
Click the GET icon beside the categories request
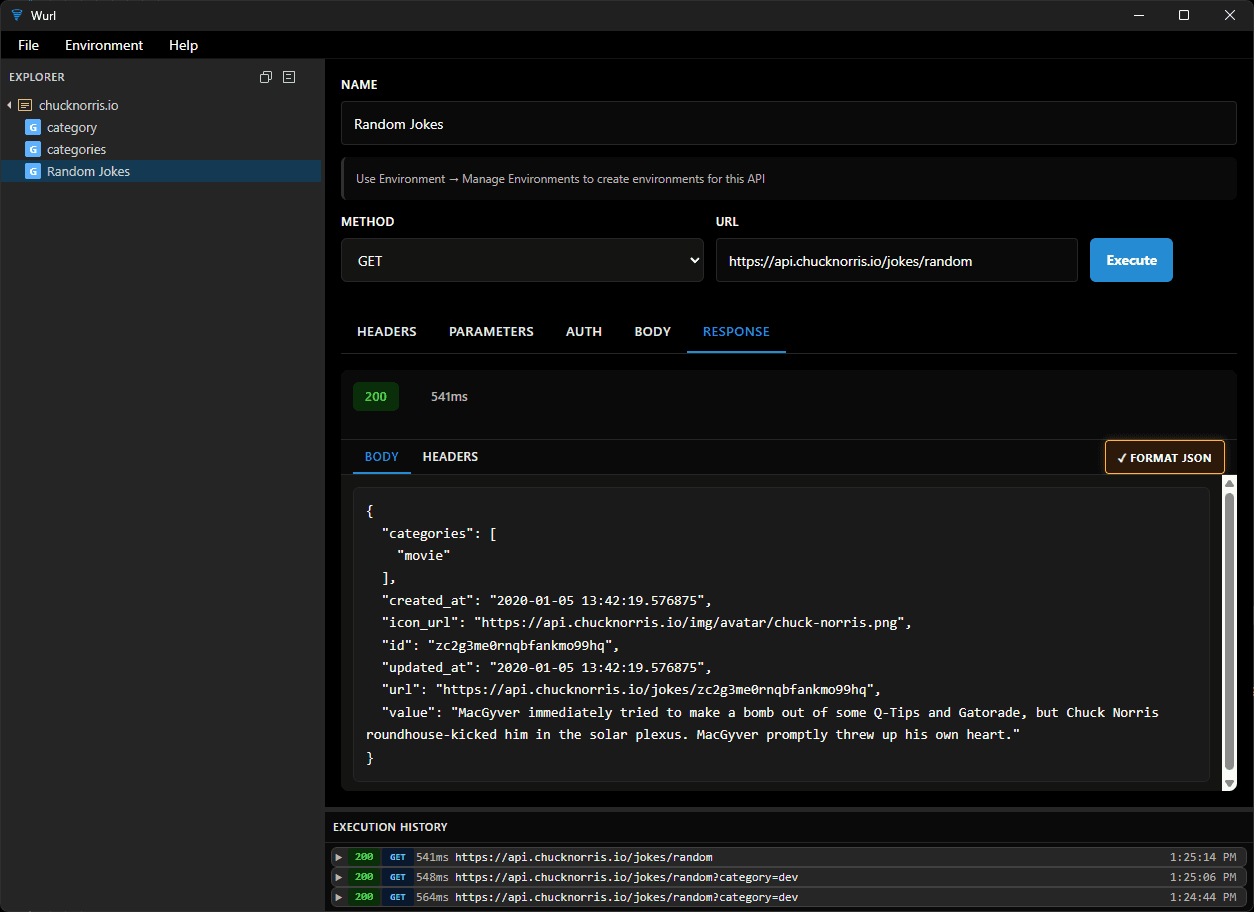pos(33,149)
